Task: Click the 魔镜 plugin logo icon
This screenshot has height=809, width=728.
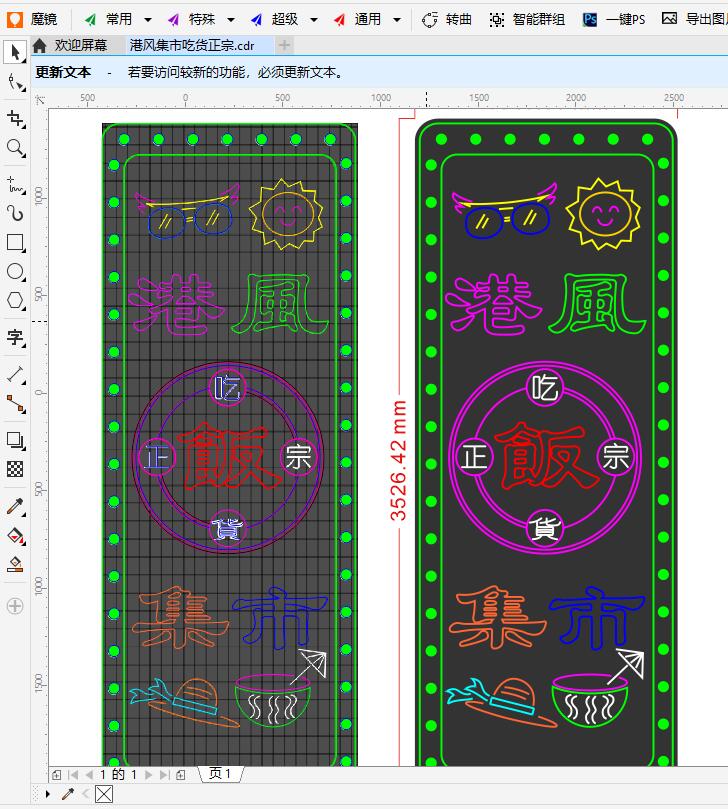Action: (x=15, y=19)
